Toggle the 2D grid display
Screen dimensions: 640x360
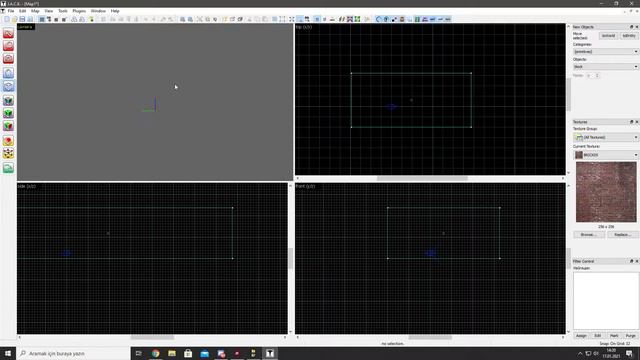[x=42, y=19]
